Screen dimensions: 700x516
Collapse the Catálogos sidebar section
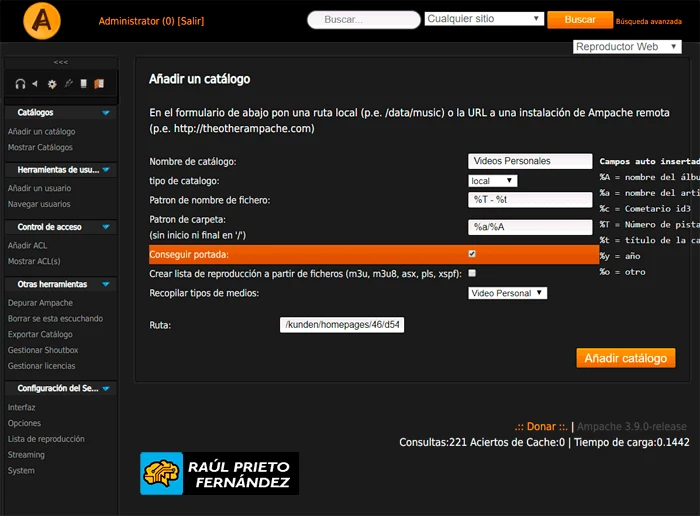(106, 113)
